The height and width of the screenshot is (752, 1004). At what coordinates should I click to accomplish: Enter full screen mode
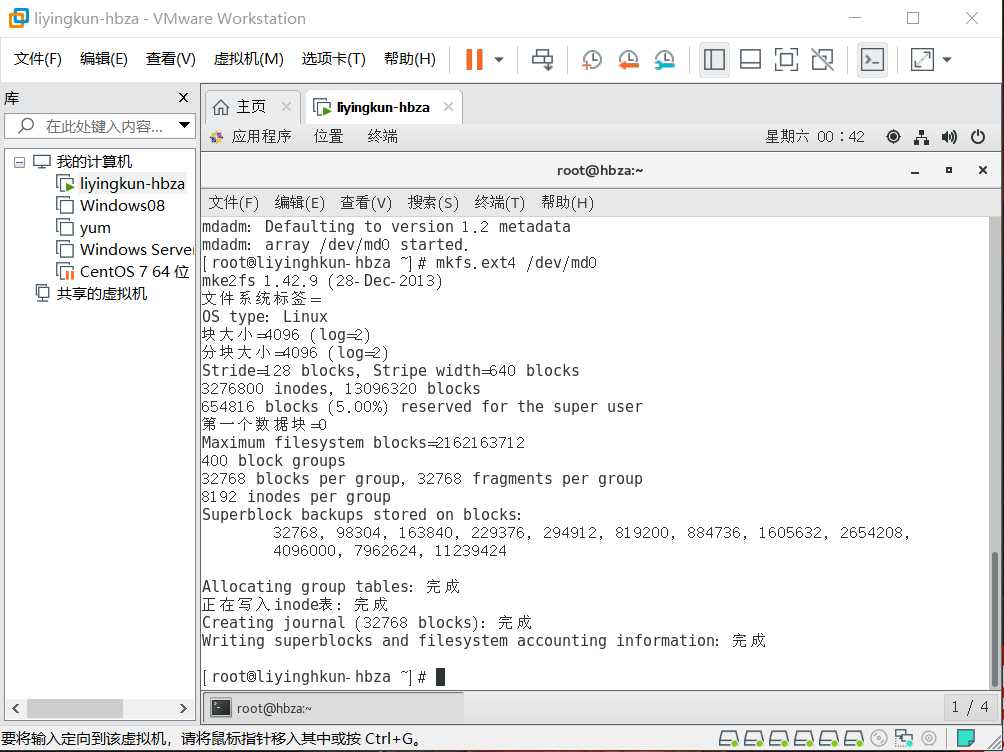(786, 60)
